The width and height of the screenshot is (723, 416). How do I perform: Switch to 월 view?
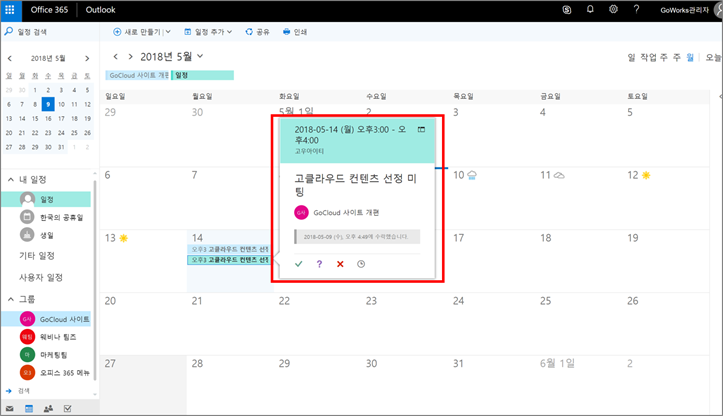tap(690, 57)
